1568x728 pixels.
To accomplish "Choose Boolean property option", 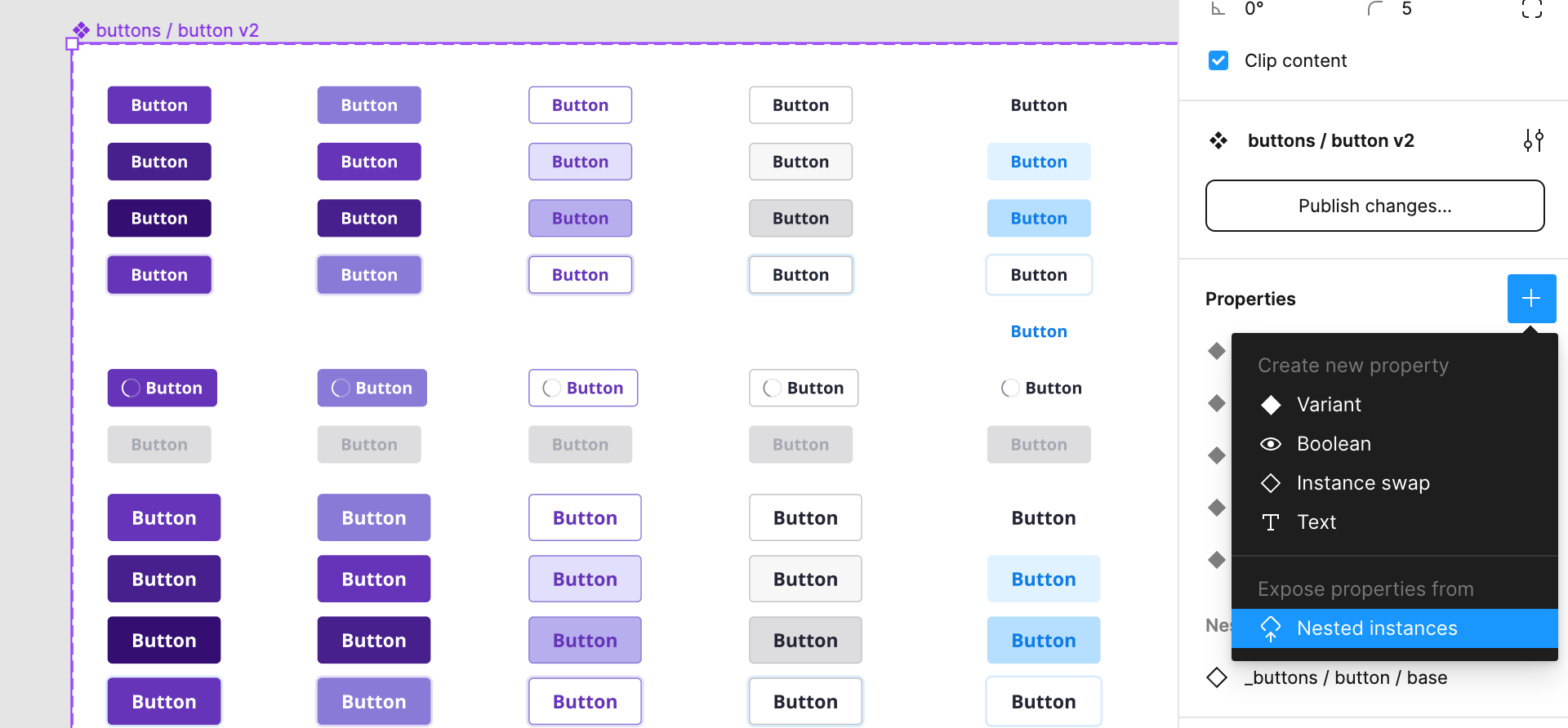I will (x=1395, y=444).
